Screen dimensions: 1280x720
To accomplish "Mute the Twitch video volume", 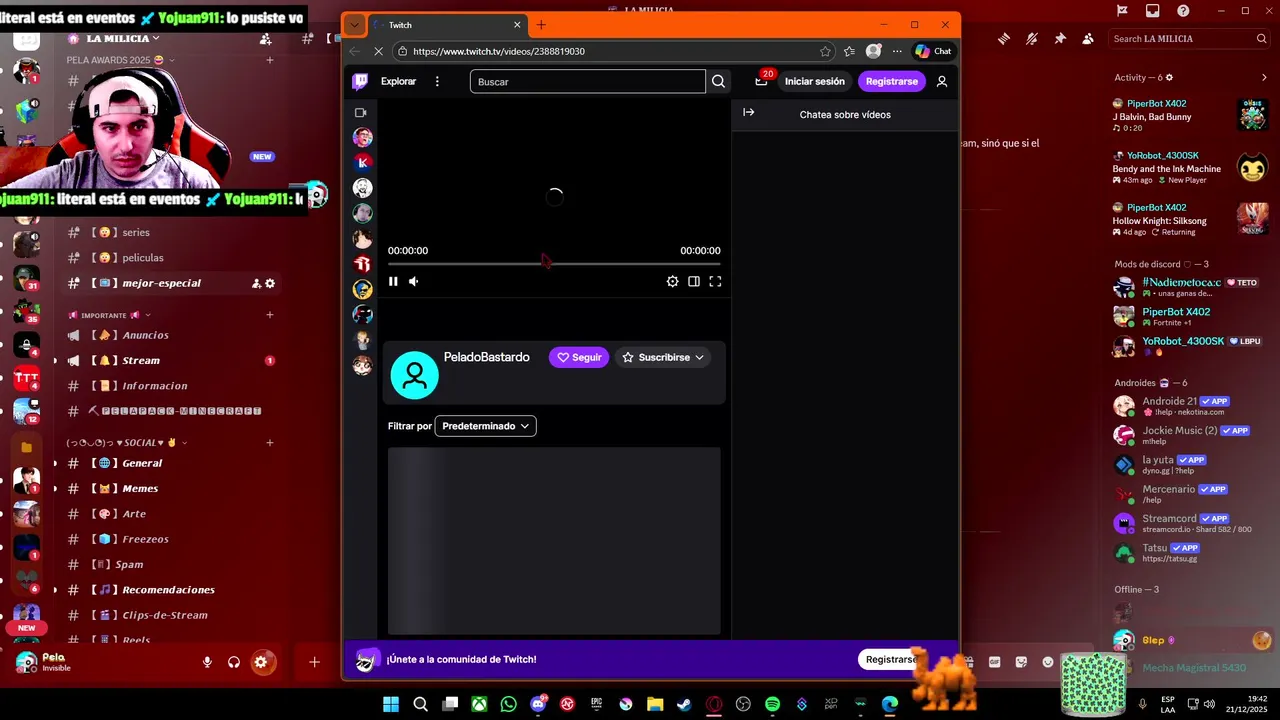I will (x=414, y=282).
